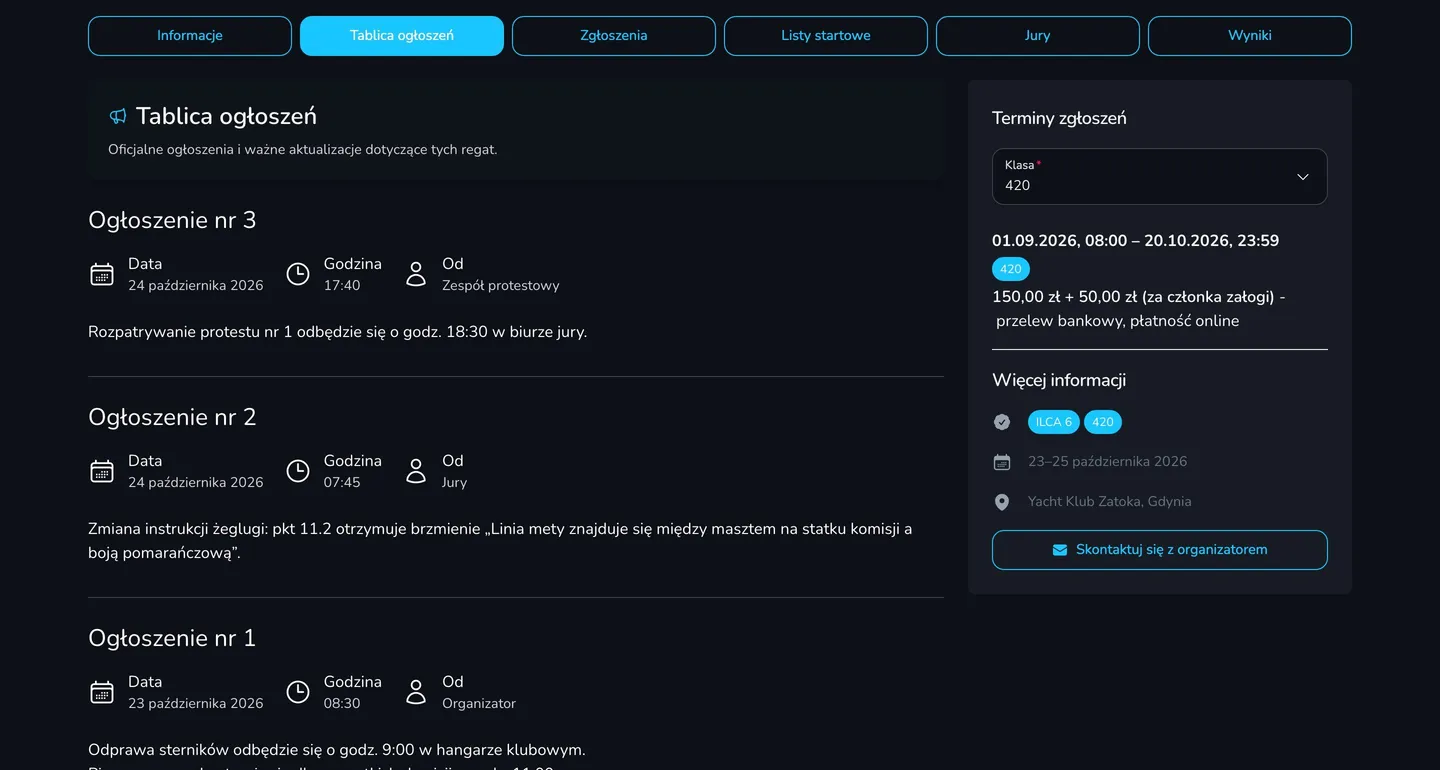Image resolution: width=1440 pixels, height=770 pixels.
Task: Click clock icon beside 08:30
Action: 298,692
